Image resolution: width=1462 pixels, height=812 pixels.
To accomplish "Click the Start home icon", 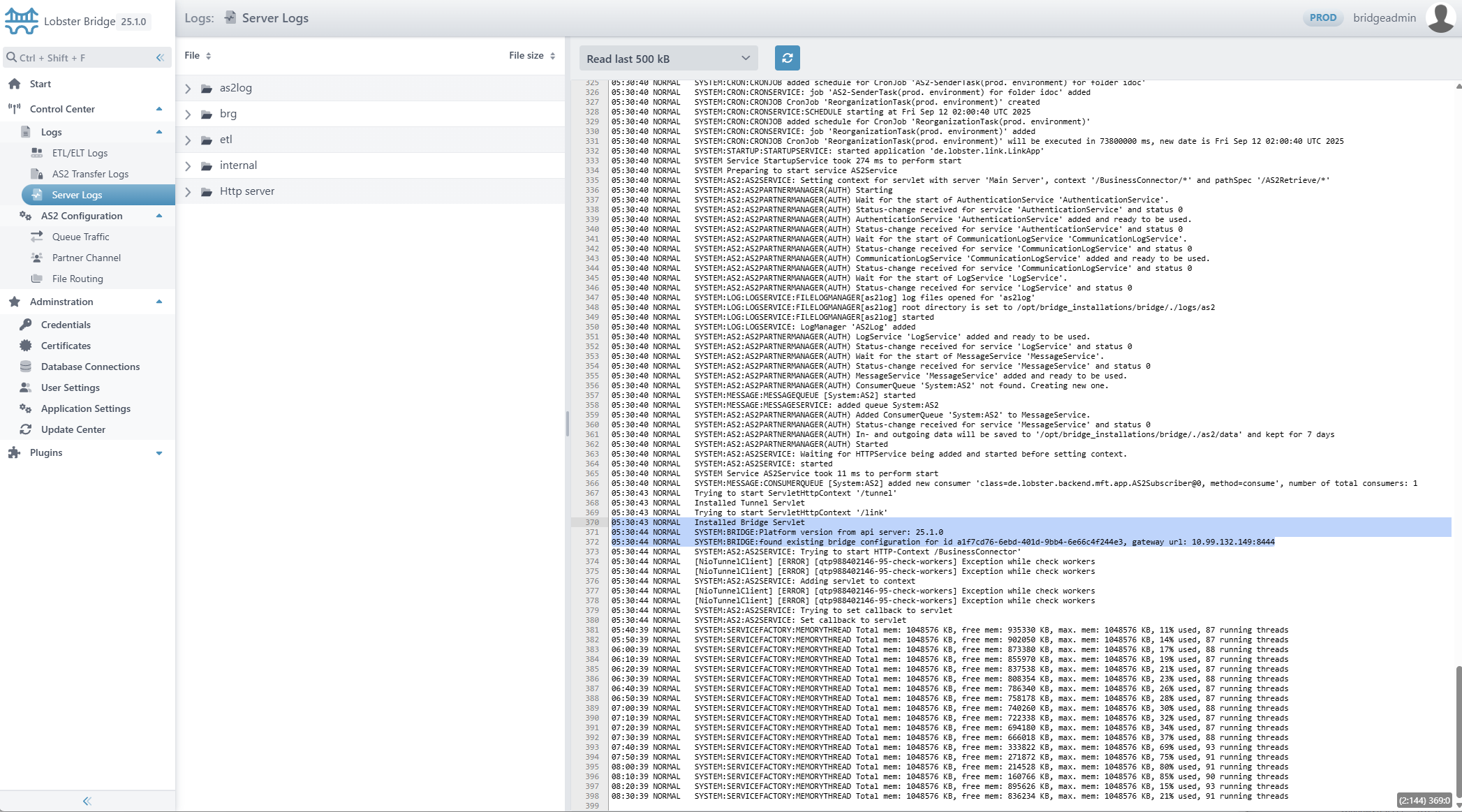I will pyautogui.click(x=15, y=84).
